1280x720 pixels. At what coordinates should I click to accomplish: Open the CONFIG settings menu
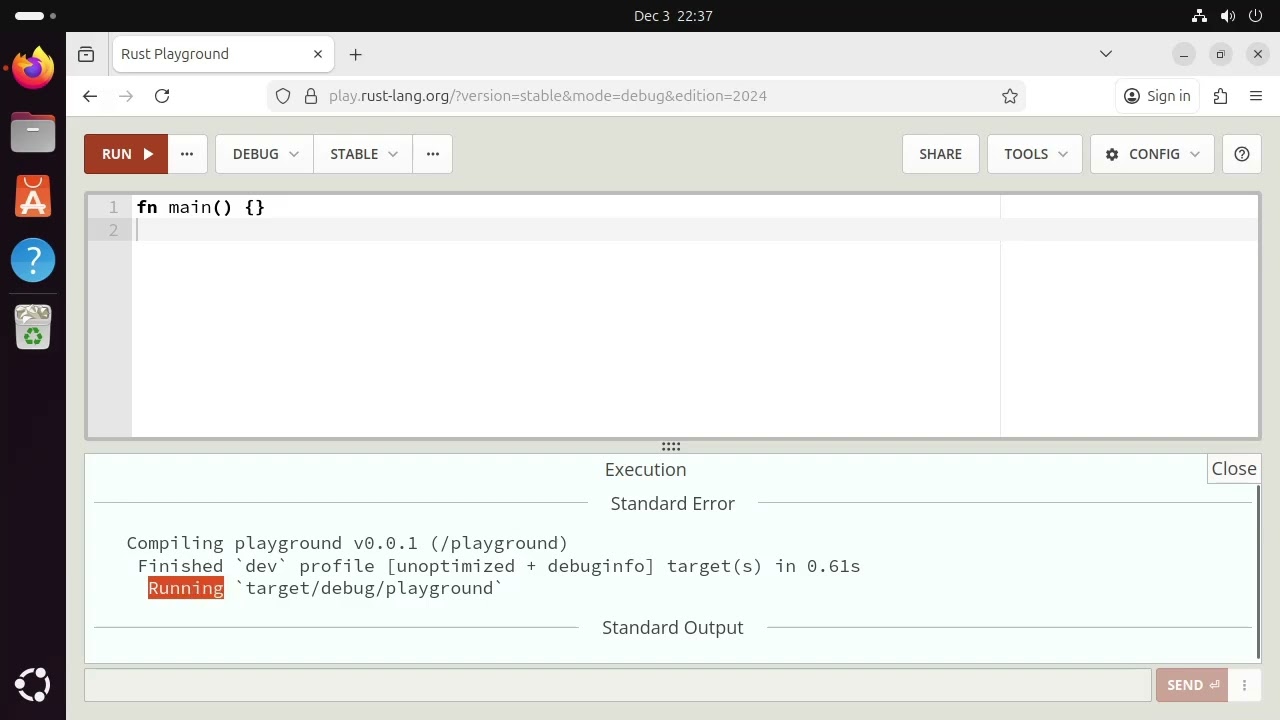pyautogui.click(x=1152, y=154)
